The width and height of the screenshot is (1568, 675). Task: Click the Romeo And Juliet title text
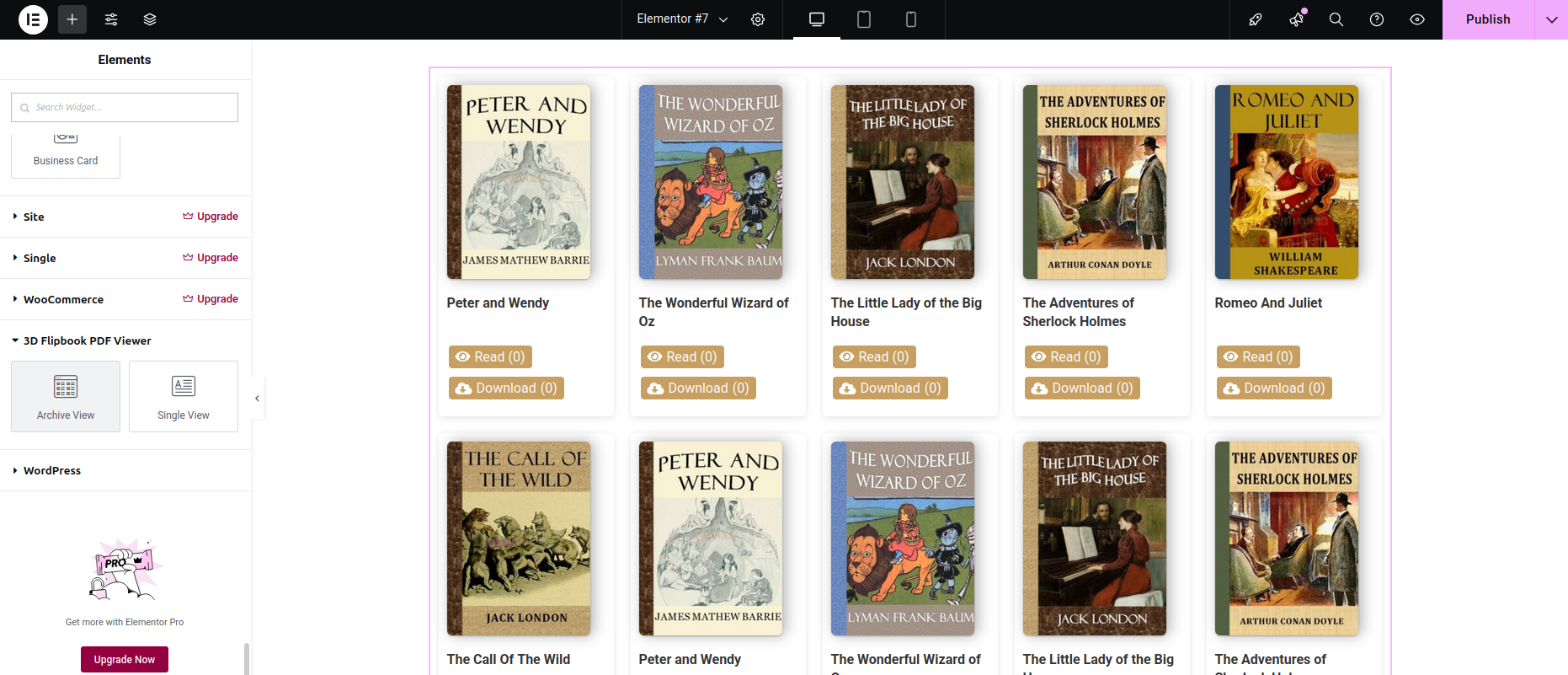pos(1268,303)
